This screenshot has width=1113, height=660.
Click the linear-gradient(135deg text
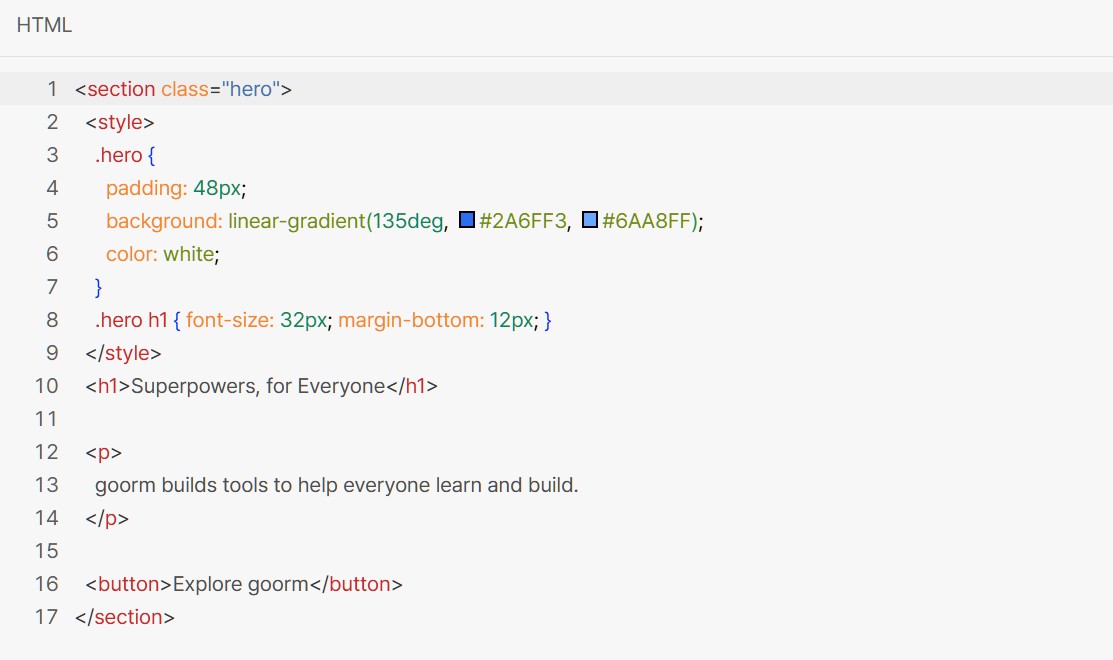click(335, 221)
